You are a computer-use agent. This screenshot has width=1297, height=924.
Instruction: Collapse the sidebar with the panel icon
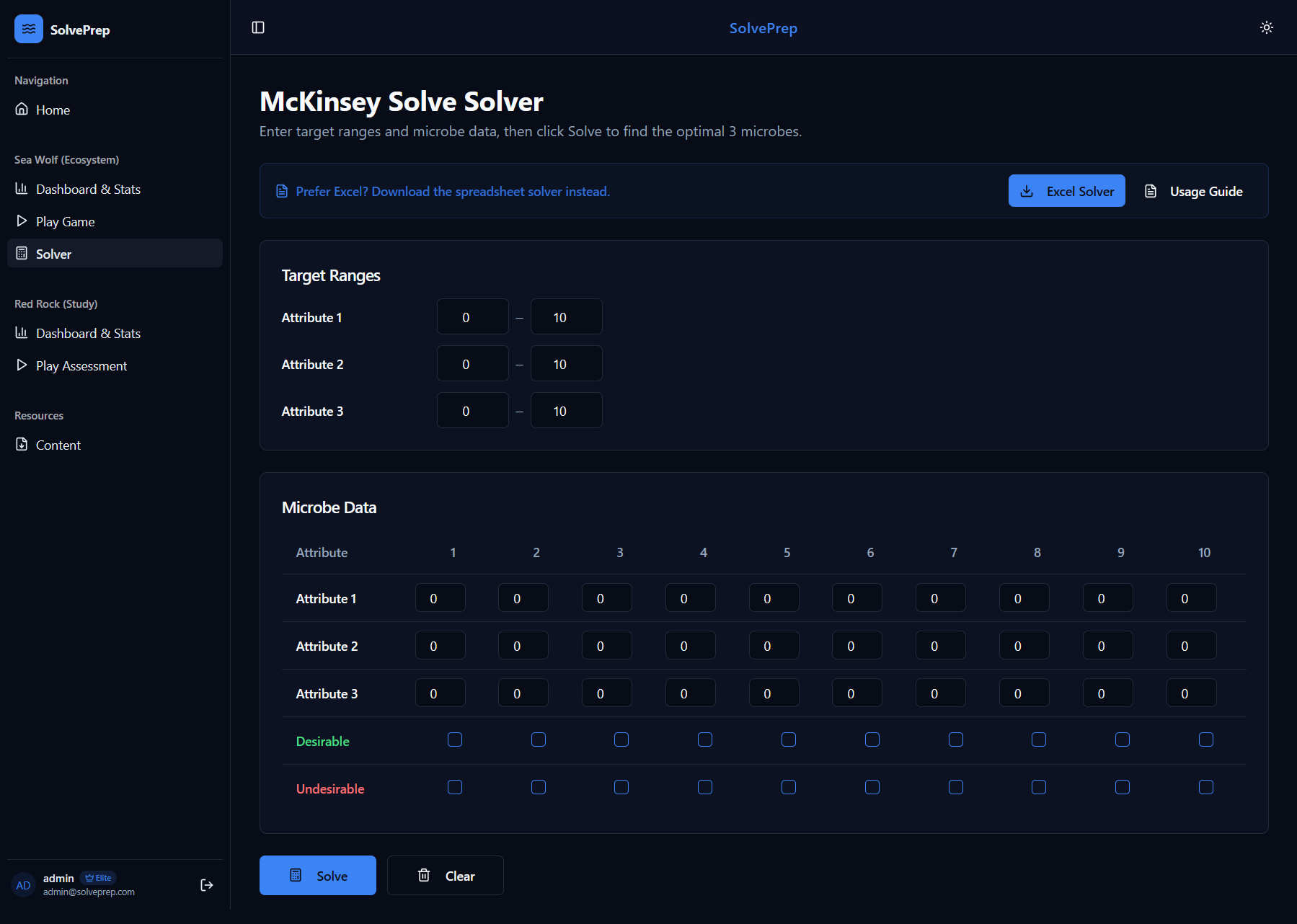(259, 27)
